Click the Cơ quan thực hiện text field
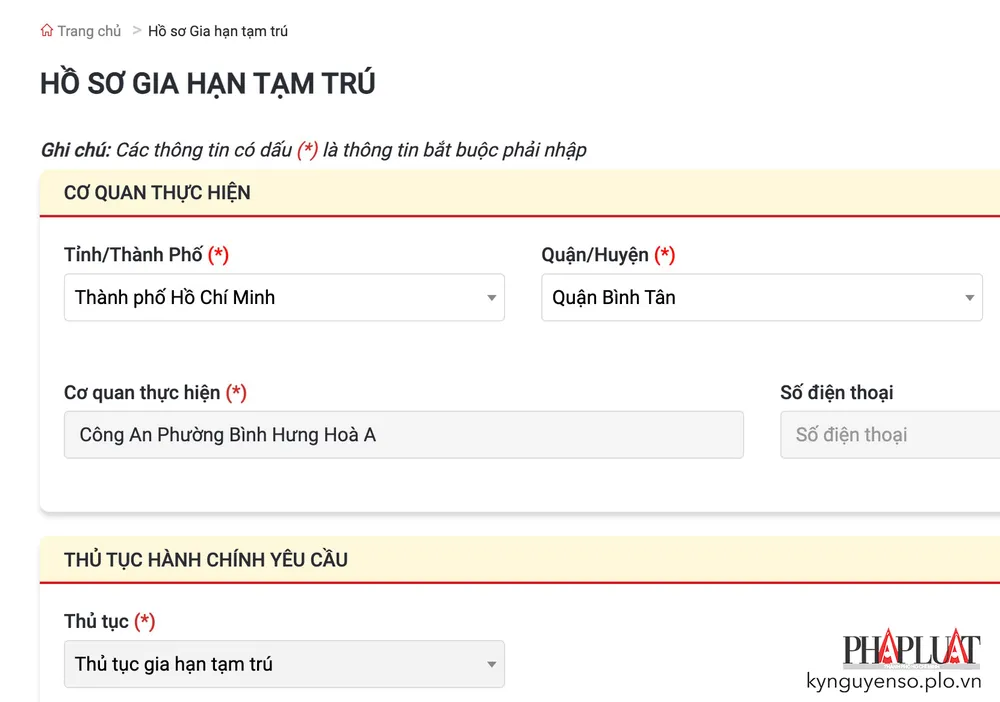The width and height of the screenshot is (1000, 702). pos(404,434)
